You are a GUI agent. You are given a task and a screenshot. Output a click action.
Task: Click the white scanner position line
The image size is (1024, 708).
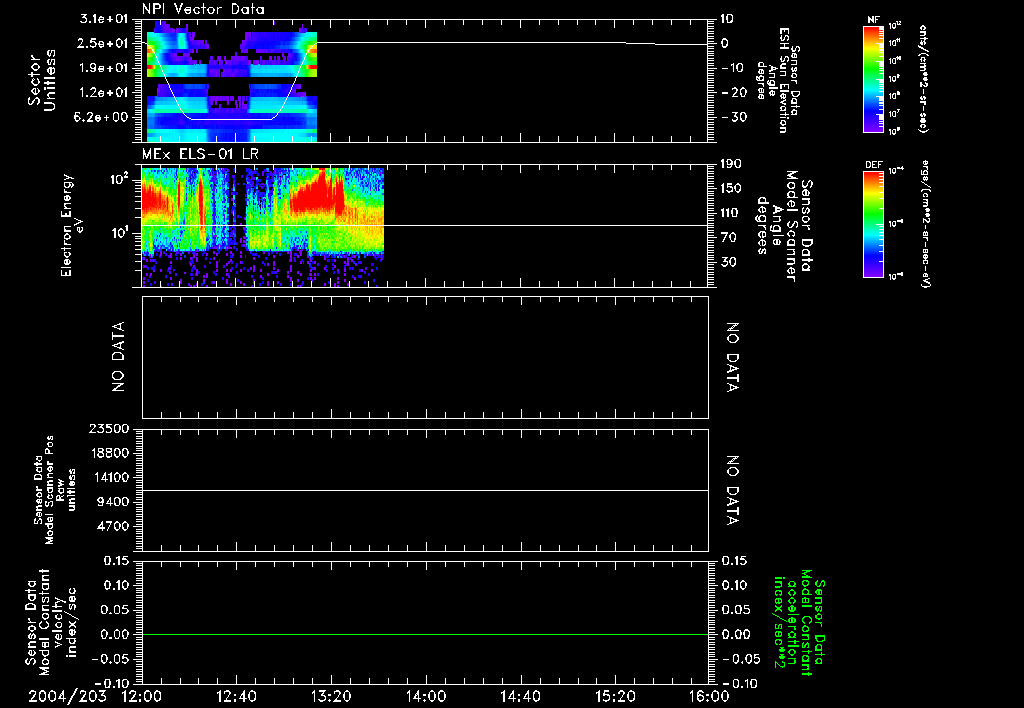point(425,490)
